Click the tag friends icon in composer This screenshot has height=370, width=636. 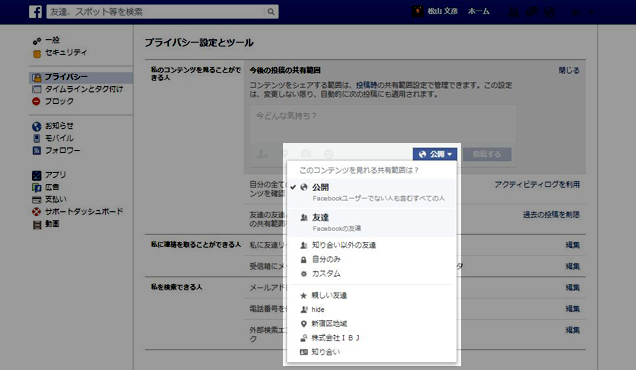(262, 154)
